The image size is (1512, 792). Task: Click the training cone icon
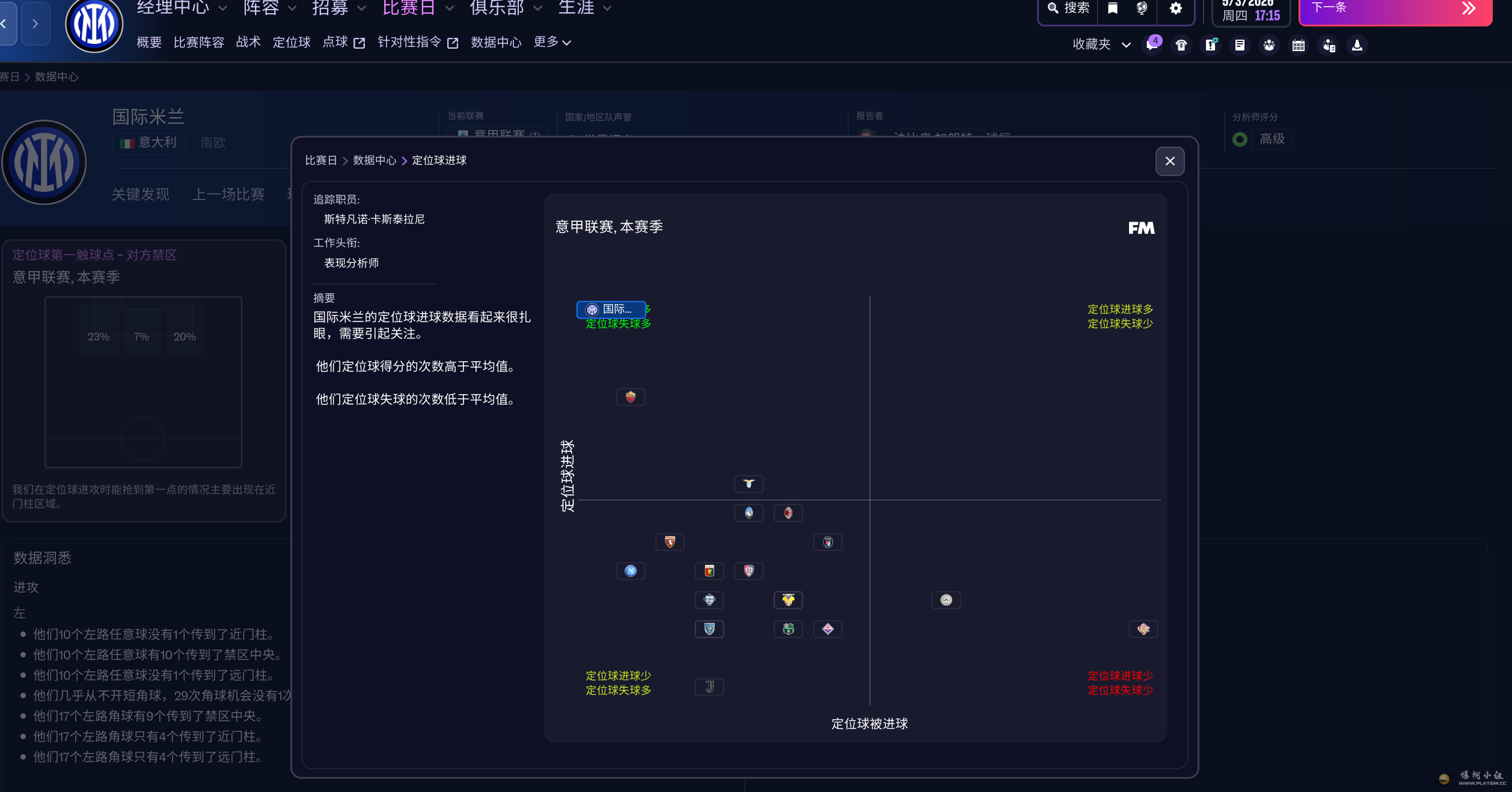point(1357,45)
